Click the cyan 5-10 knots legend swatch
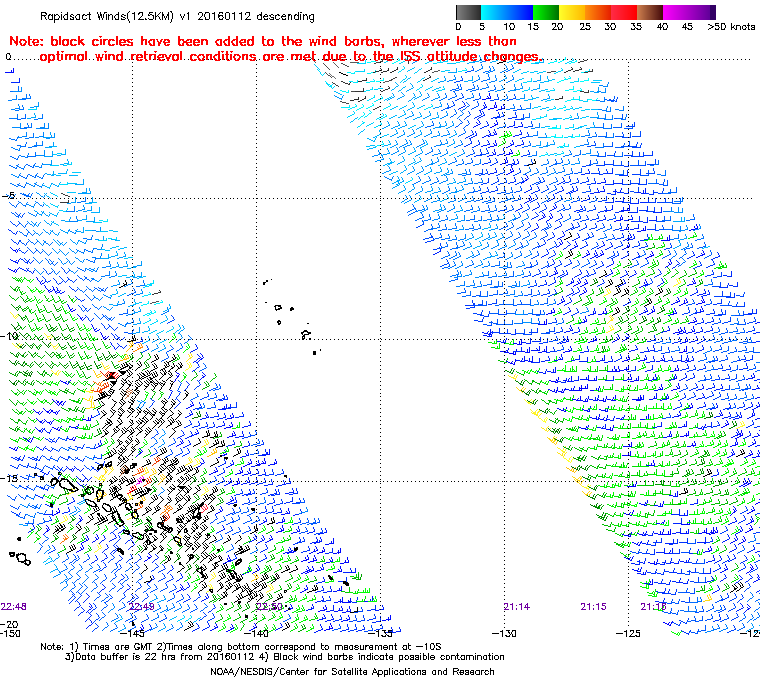Image resolution: width=760 pixels, height=688 pixels. pos(493,12)
